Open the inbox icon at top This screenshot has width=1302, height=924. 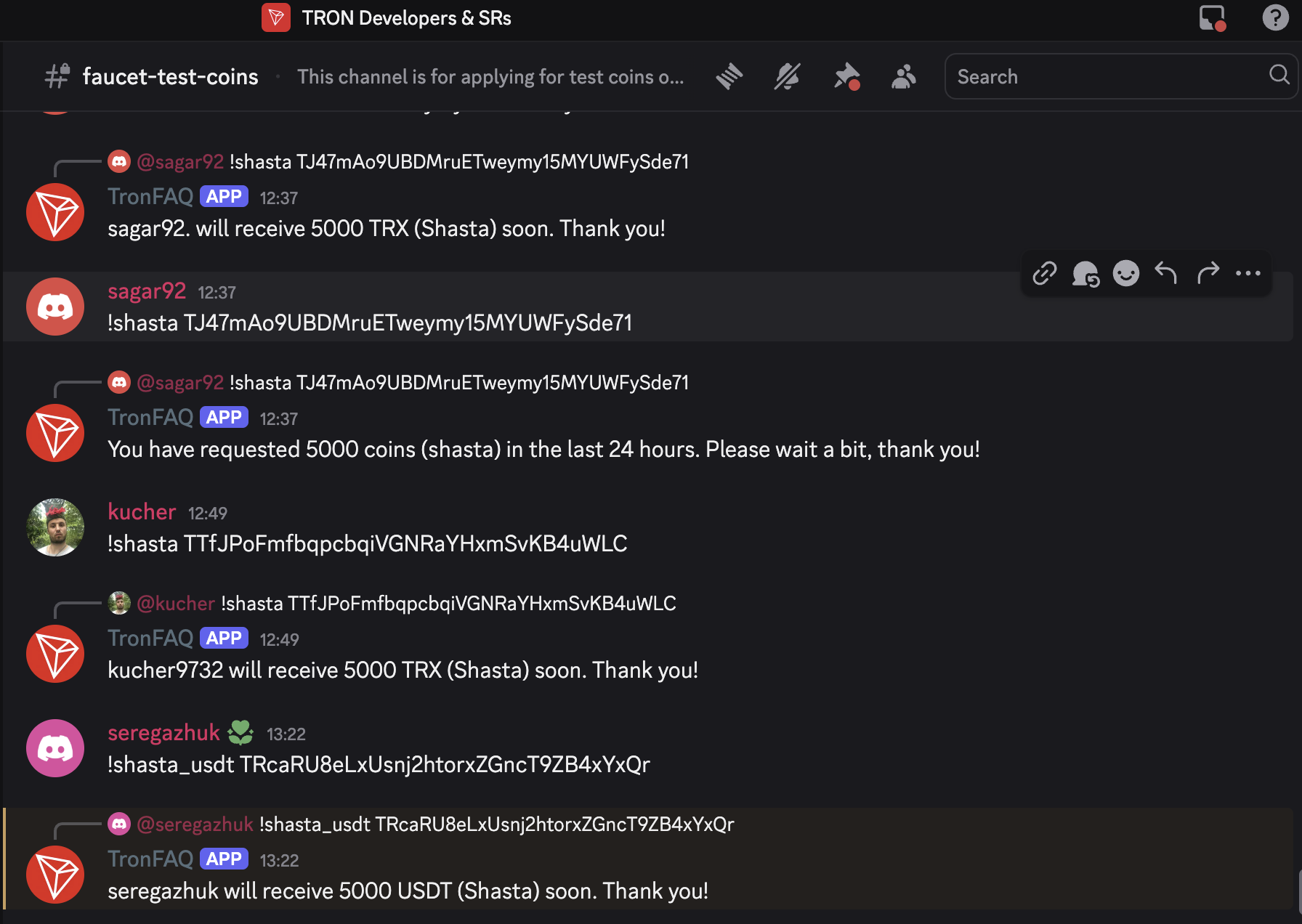click(x=1213, y=18)
